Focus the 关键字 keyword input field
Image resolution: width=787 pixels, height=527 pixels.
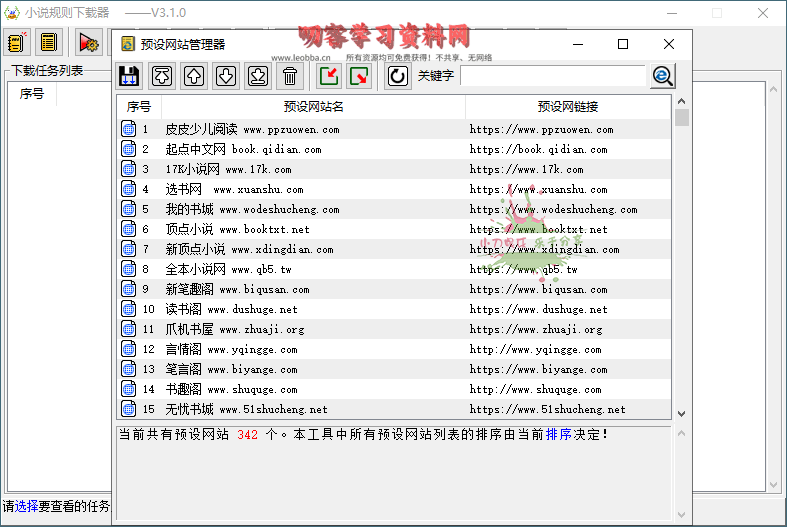tap(553, 76)
